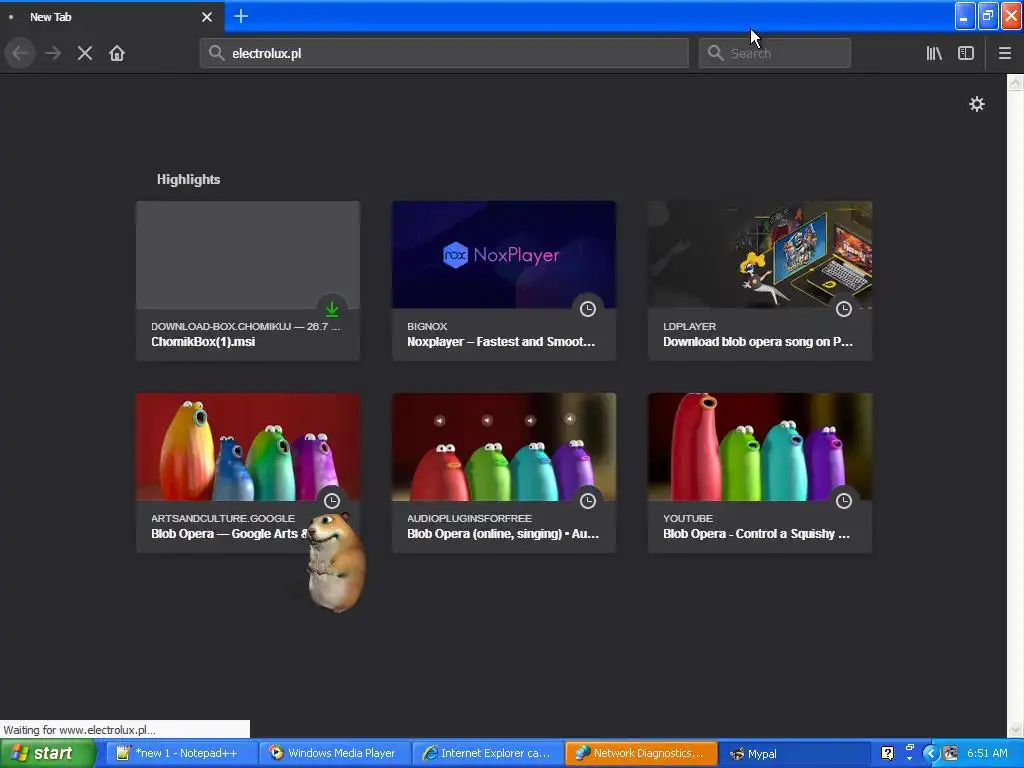The image size is (1024, 768).
Task: Open the ChomikBox(1).msi highlight card
Action: [248, 281]
